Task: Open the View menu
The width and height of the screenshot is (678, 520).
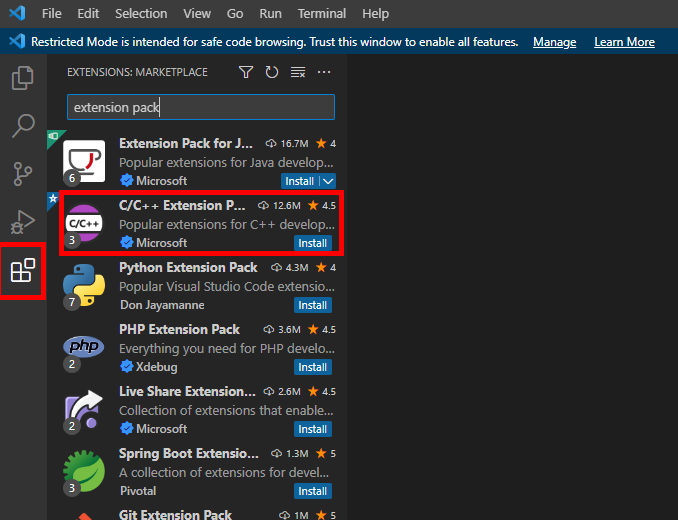Action: [x=197, y=13]
